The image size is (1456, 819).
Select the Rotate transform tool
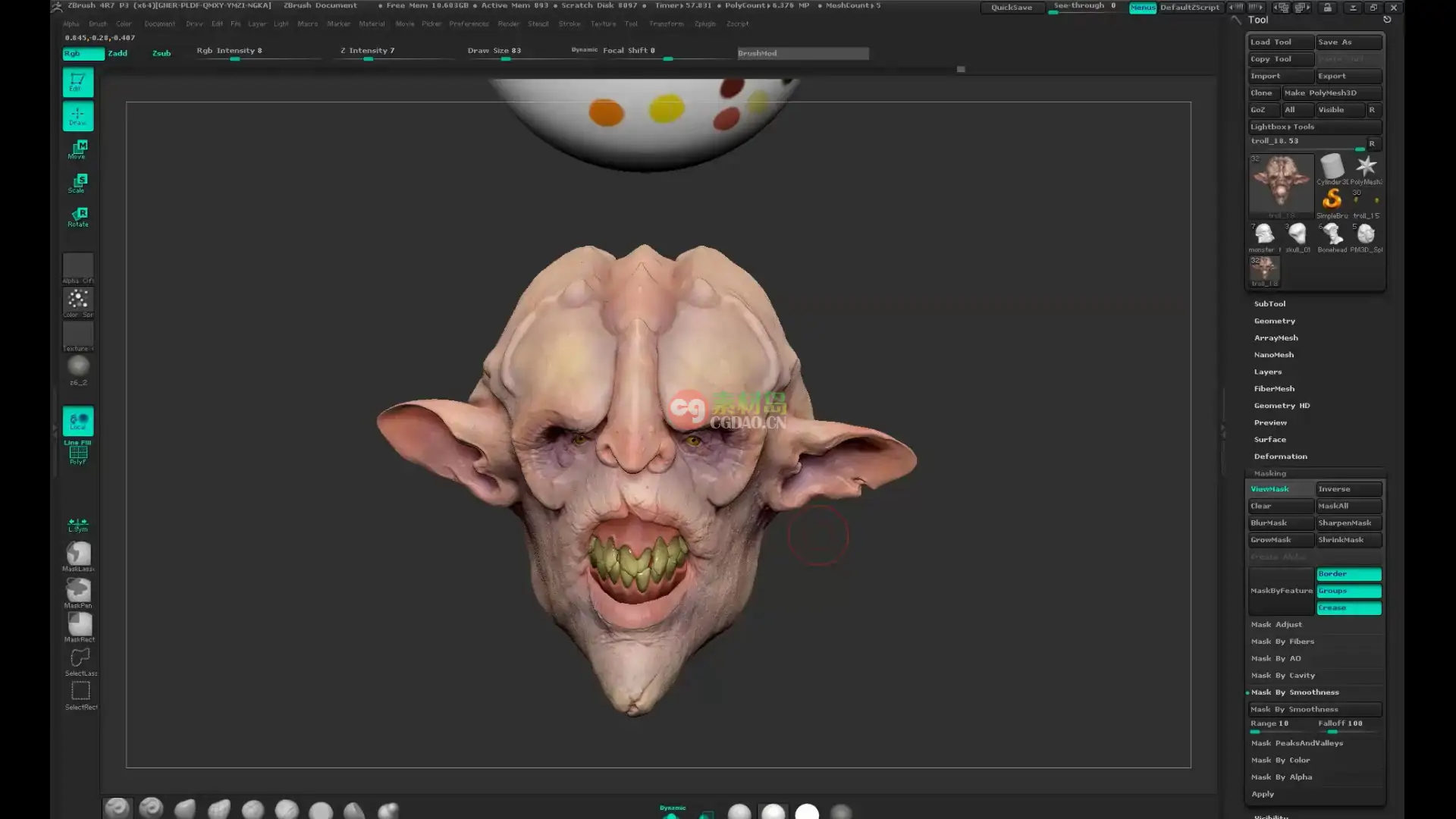[78, 217]
